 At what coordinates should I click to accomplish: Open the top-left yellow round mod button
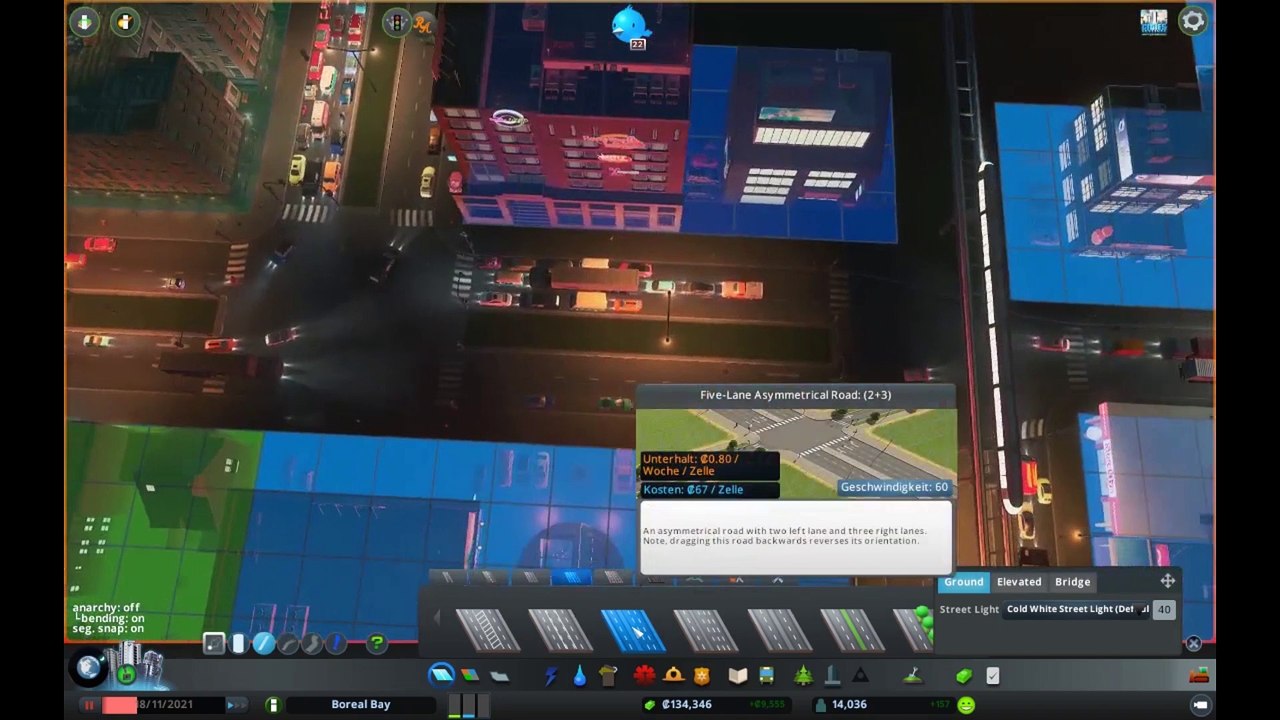[x=125, y=21]
